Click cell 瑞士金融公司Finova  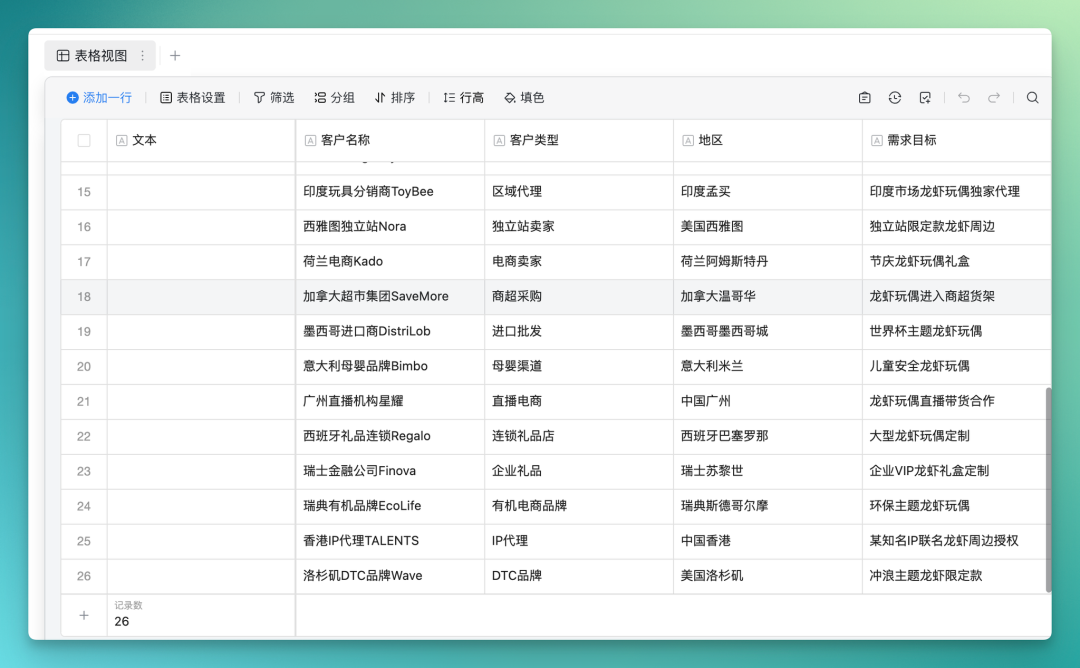click(x=390, y=471)
